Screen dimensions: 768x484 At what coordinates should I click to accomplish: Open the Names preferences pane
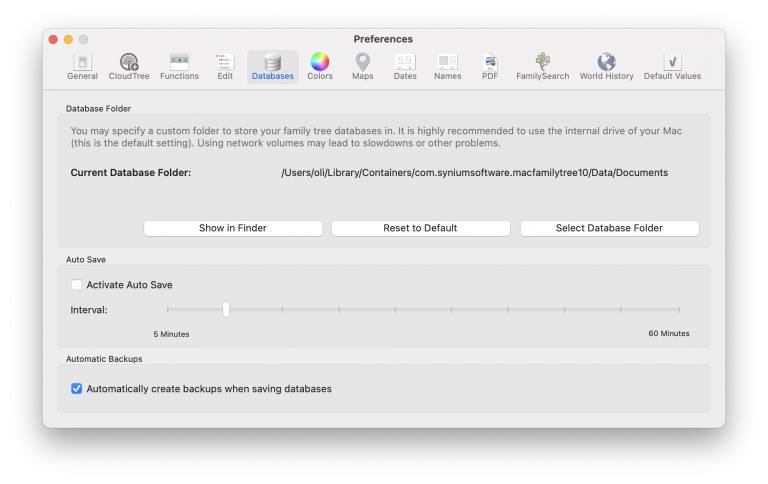coord(447,67)
